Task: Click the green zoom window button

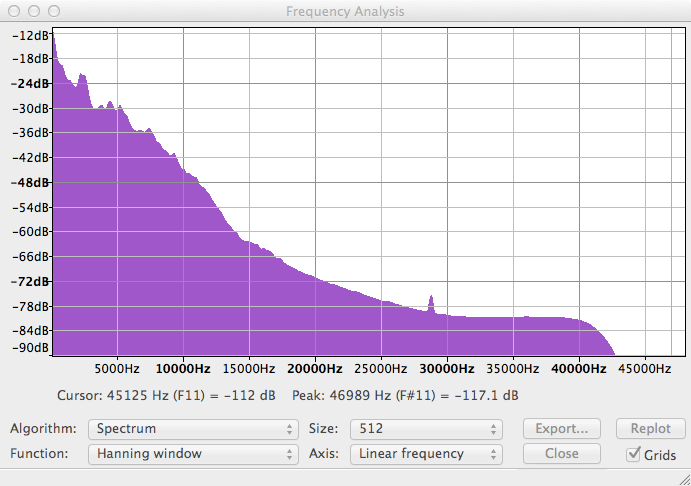Action: click(x=54, y=11)
